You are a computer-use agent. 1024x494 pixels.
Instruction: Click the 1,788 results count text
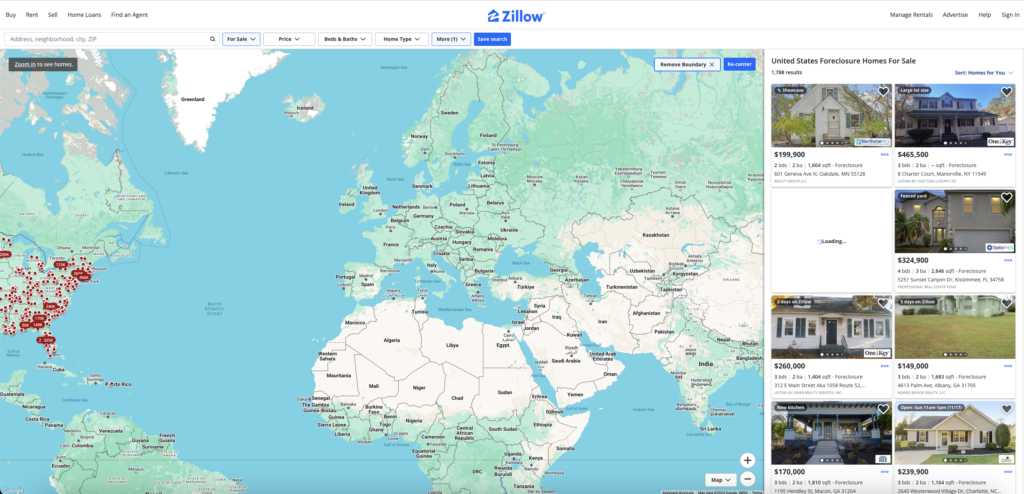pos(786,73)
